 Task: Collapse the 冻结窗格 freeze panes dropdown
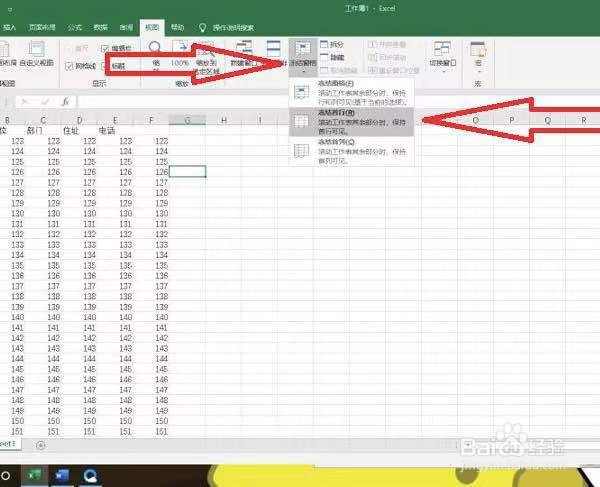click(303, 57)
